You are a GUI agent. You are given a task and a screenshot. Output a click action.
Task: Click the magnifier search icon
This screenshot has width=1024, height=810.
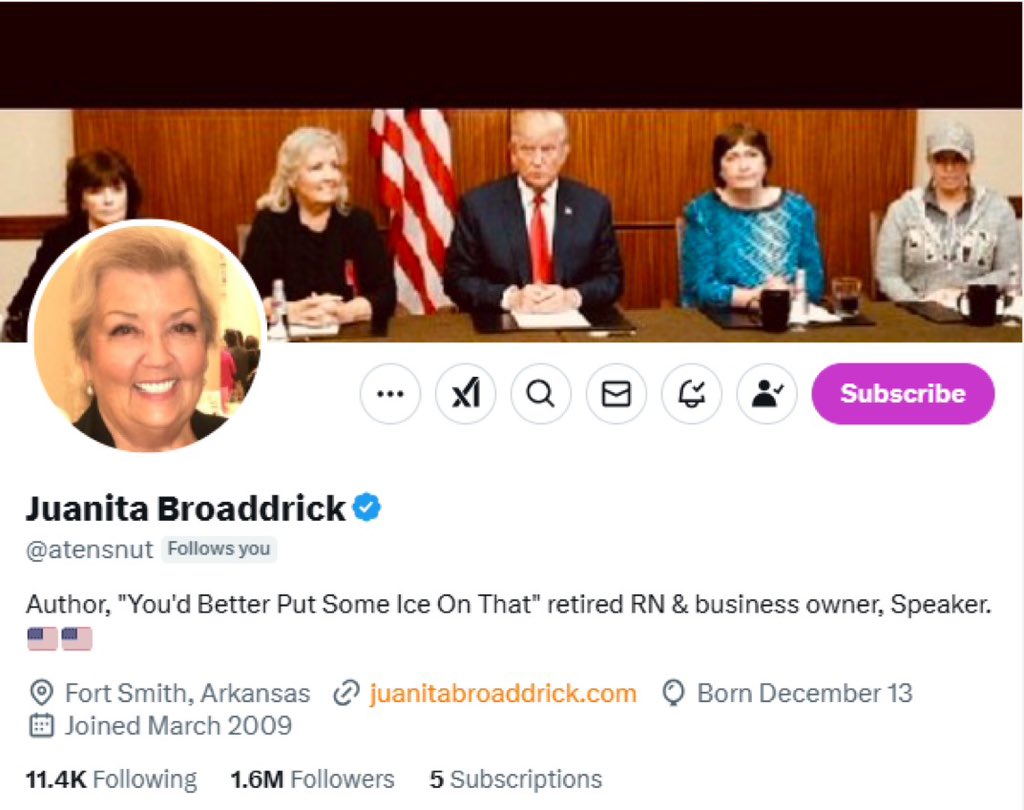[x=541, y=394]
